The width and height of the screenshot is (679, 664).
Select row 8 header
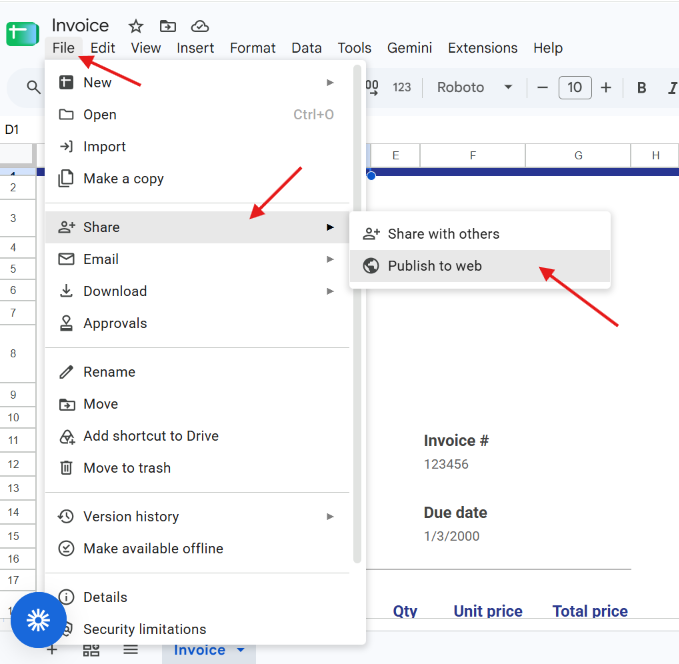[x=17, y=353]
